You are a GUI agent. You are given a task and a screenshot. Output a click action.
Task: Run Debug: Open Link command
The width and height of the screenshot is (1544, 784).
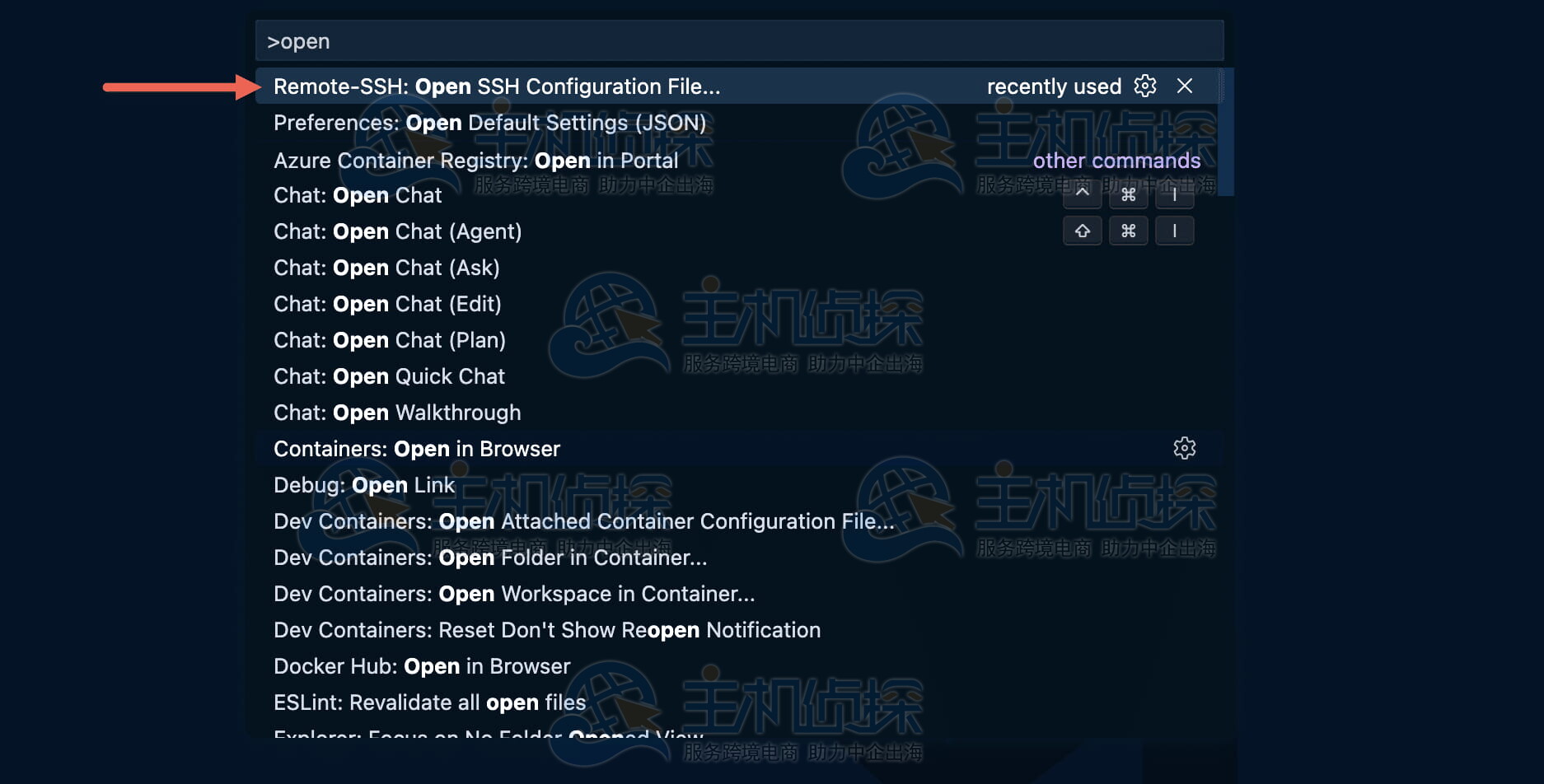(x=364, y=485)
